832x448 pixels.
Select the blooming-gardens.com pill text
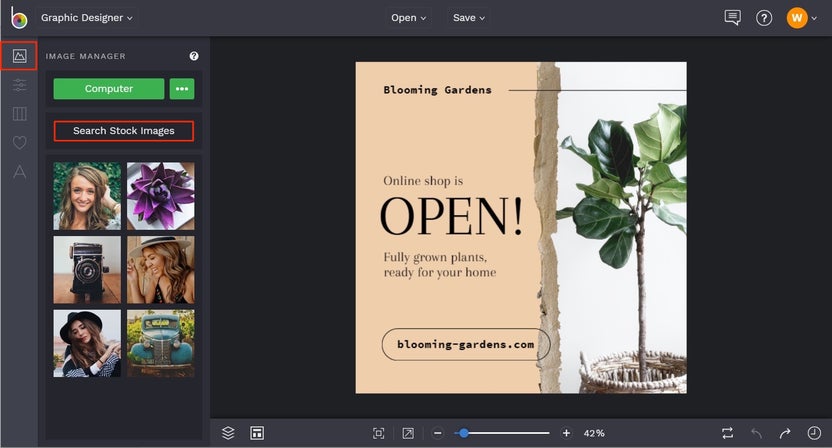pyautogui.click(x=466, y=344)
